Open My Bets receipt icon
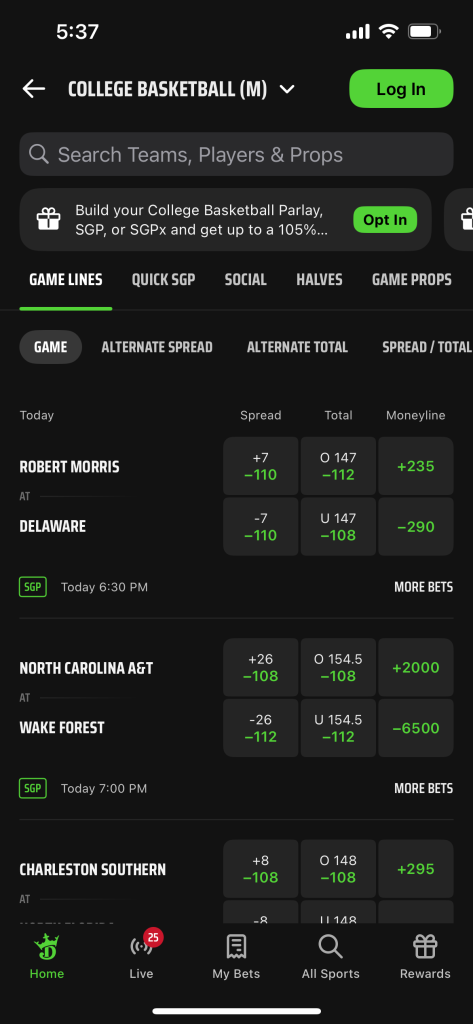Viewport: 473px width, 1024px height. pyautogui.click(x=236, y=946)
